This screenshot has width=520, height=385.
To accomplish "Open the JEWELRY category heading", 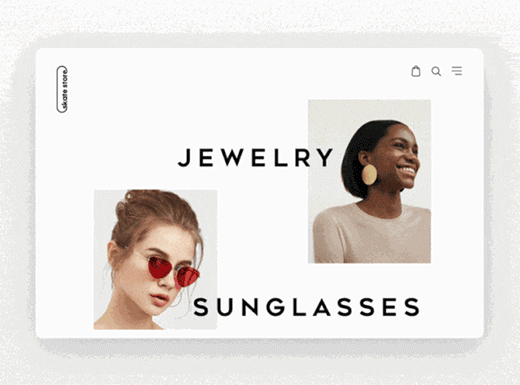I will coord(256,158).
